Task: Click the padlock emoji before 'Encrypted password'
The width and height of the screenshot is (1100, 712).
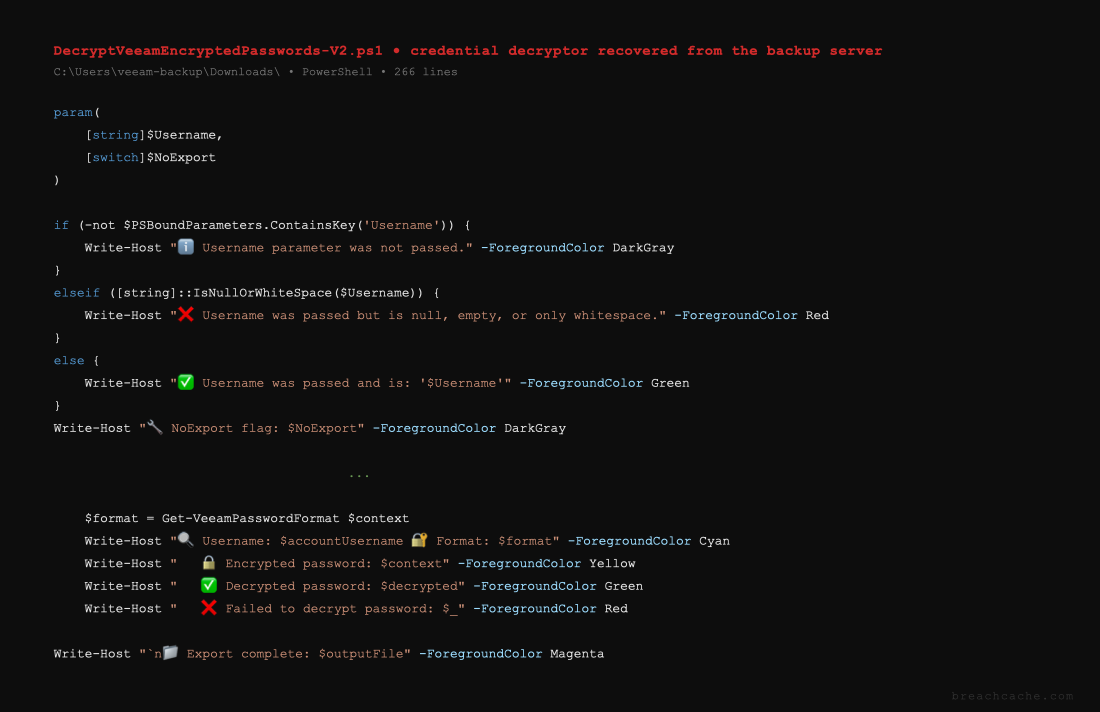Action: (208, 563)
